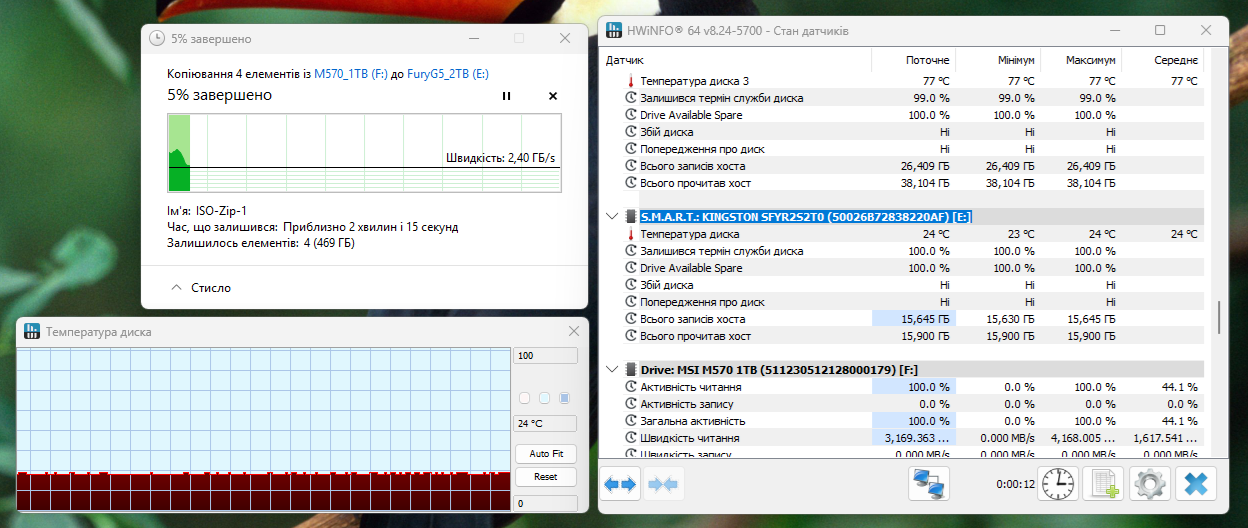Click the copy speed progress graph
This screenshot has height=528, width=1248.
[364, 151]
